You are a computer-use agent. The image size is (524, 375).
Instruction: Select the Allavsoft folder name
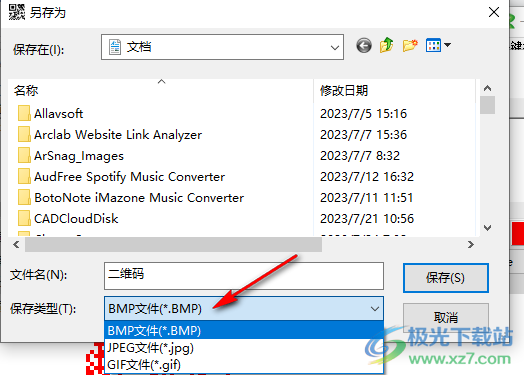point(58,114)
